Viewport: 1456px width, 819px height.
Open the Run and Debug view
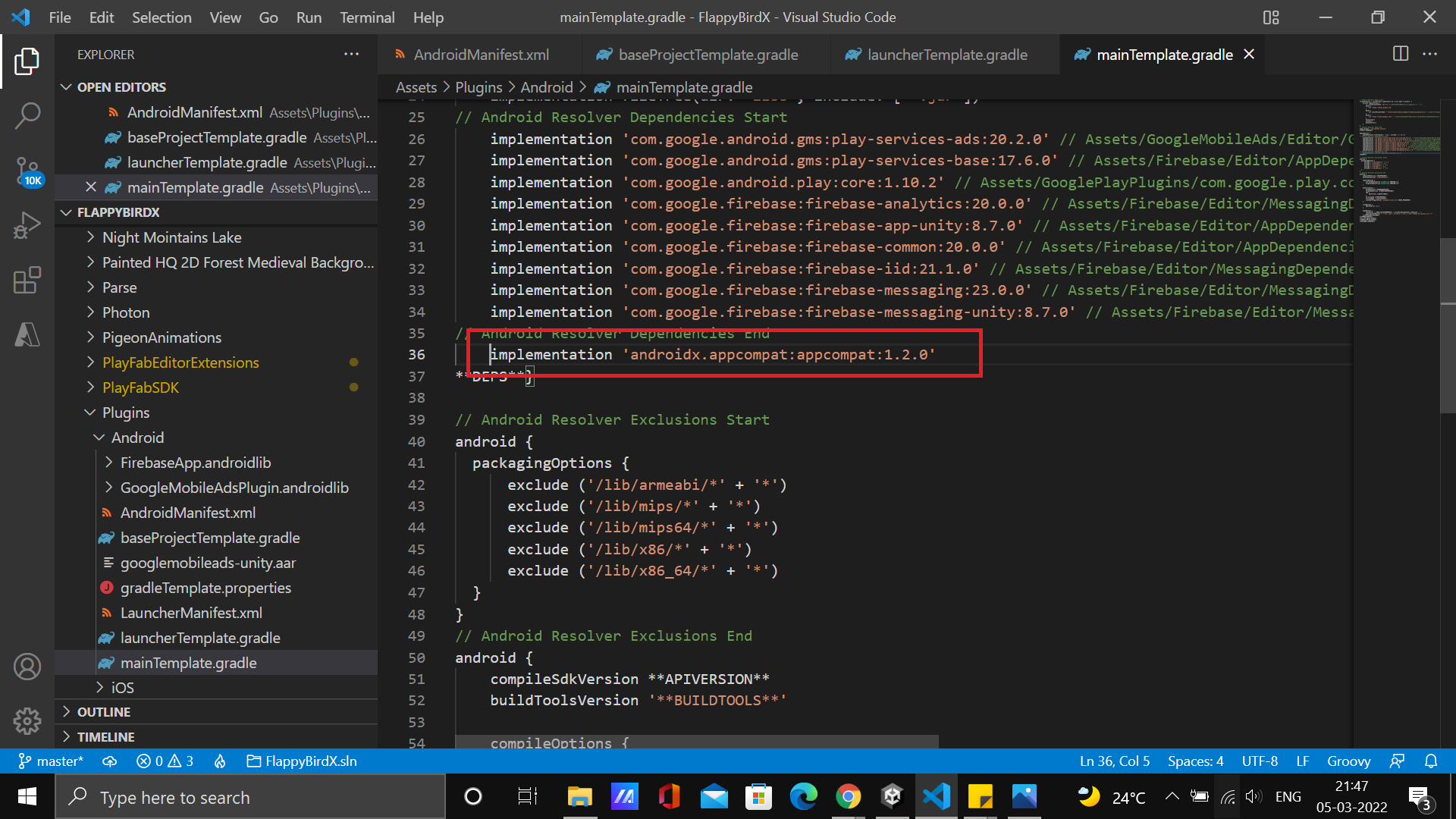click(x=27, y=226)
